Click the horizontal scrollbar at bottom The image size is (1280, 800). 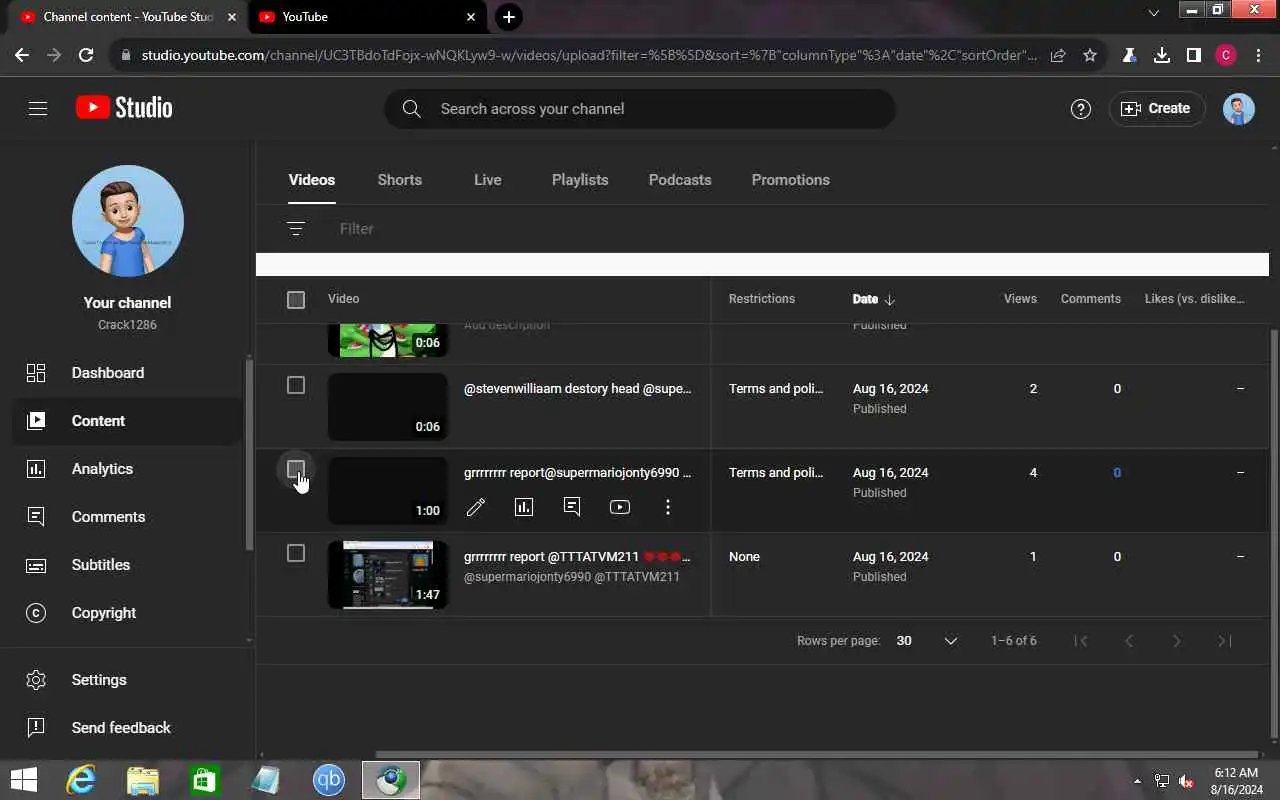tap(816, 755)
